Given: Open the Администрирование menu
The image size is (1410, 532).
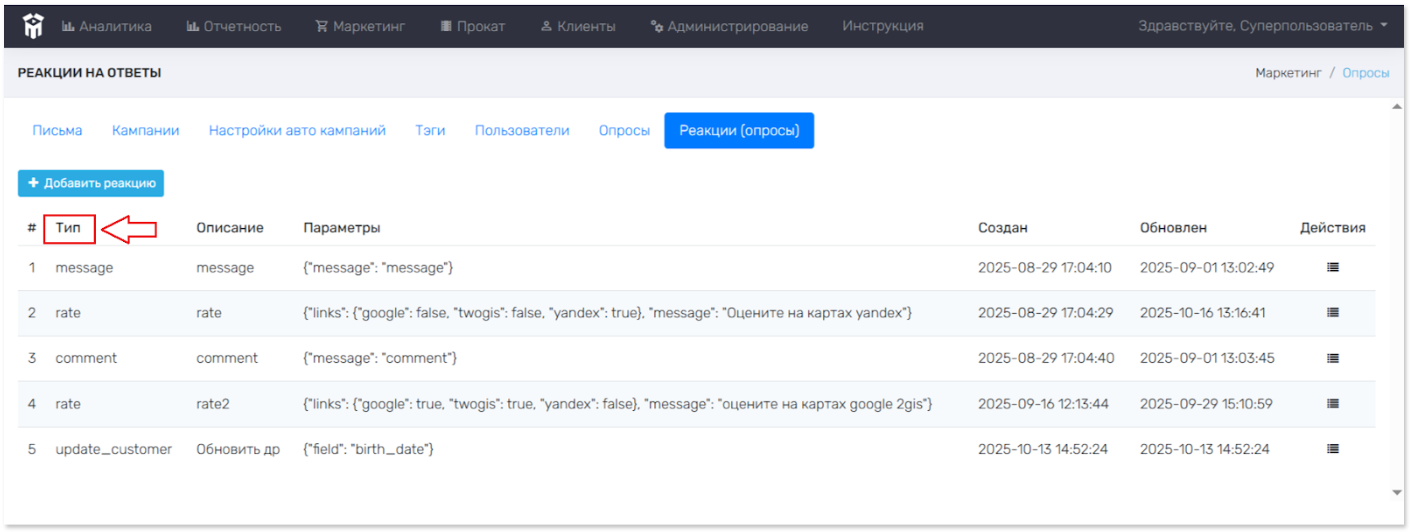Looking at the screenshot, I should (729, 26).
